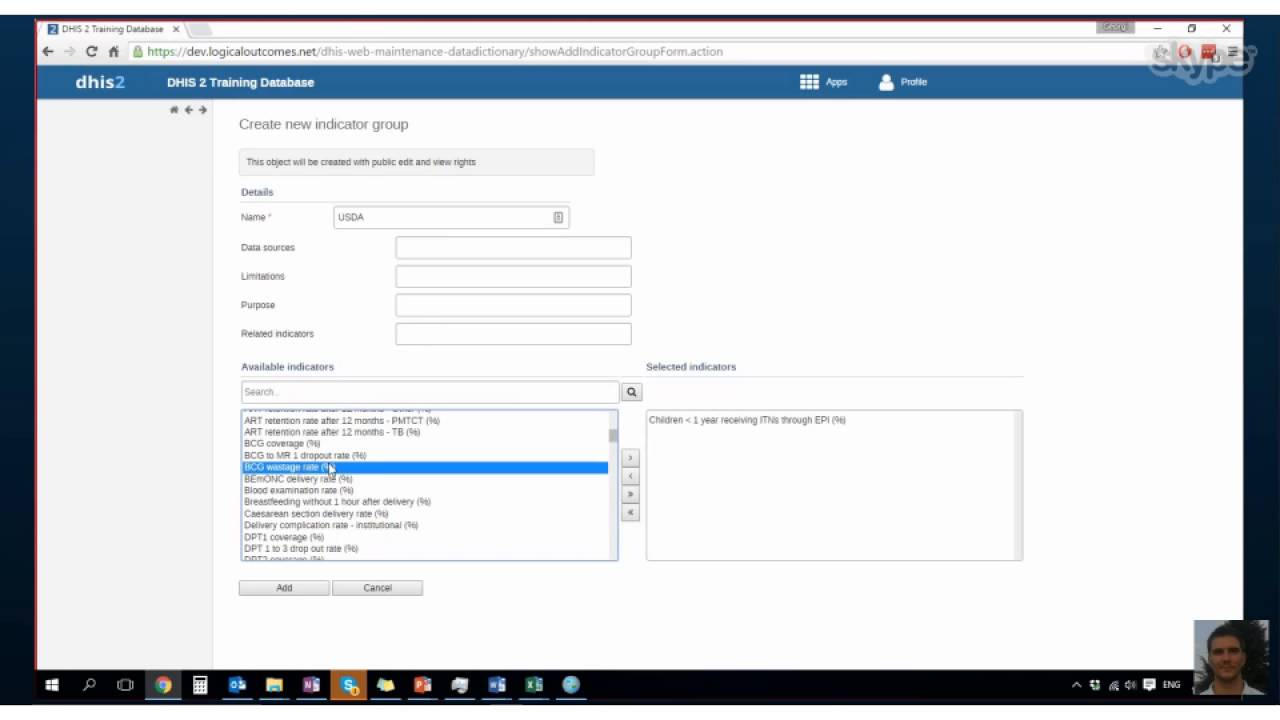Open the Windows Start menu
The image size is (1280, 720).
(52, 685)
